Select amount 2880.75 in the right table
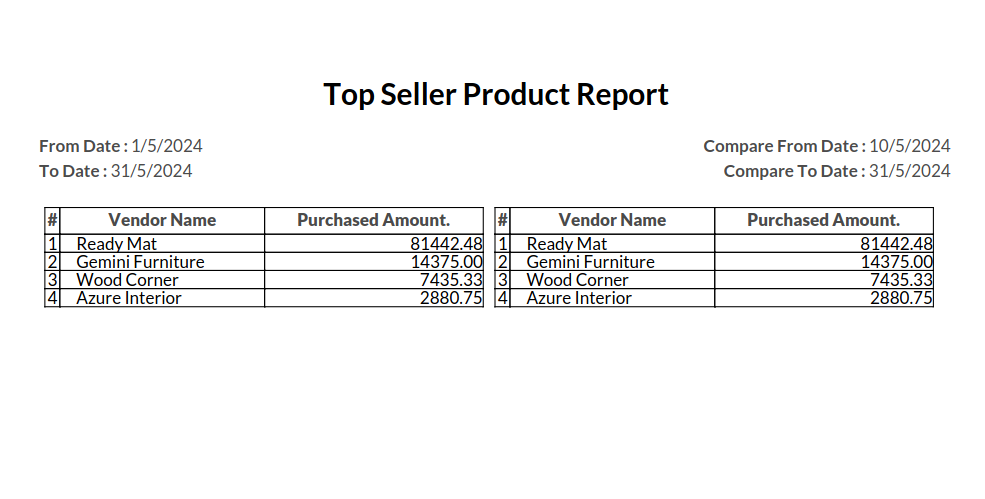Viewport: 985px width, 499px height. [x=901, y=298]
